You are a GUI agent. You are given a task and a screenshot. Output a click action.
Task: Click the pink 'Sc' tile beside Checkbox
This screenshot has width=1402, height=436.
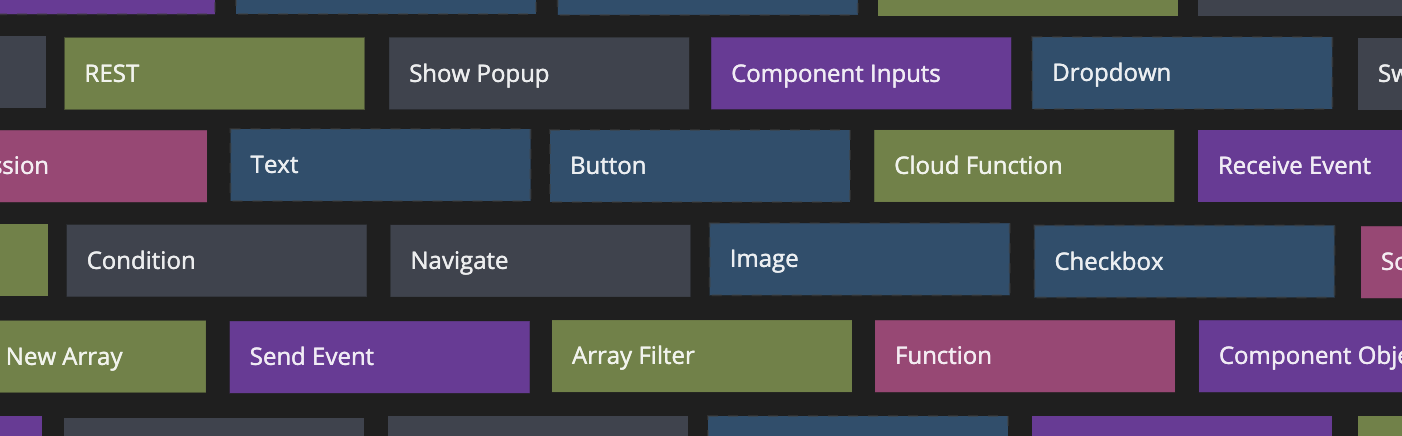(x=1382, y=262)
